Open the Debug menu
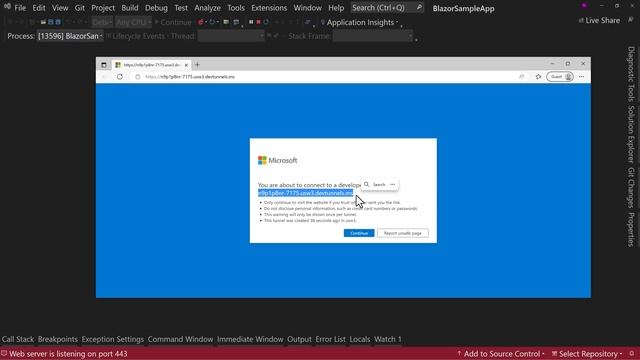Screen dimensions: 640x360 156,8
